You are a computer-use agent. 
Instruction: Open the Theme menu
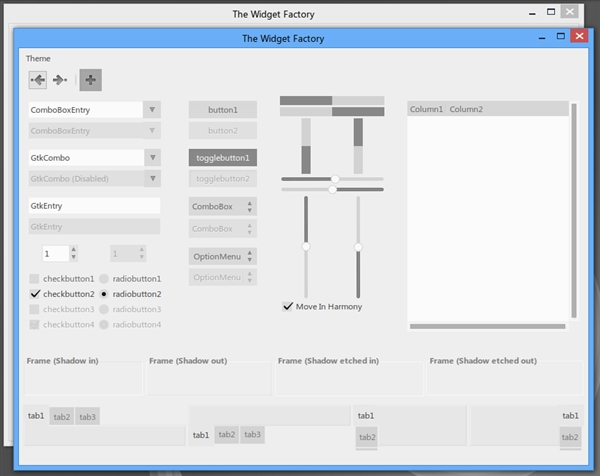point(38,59)
